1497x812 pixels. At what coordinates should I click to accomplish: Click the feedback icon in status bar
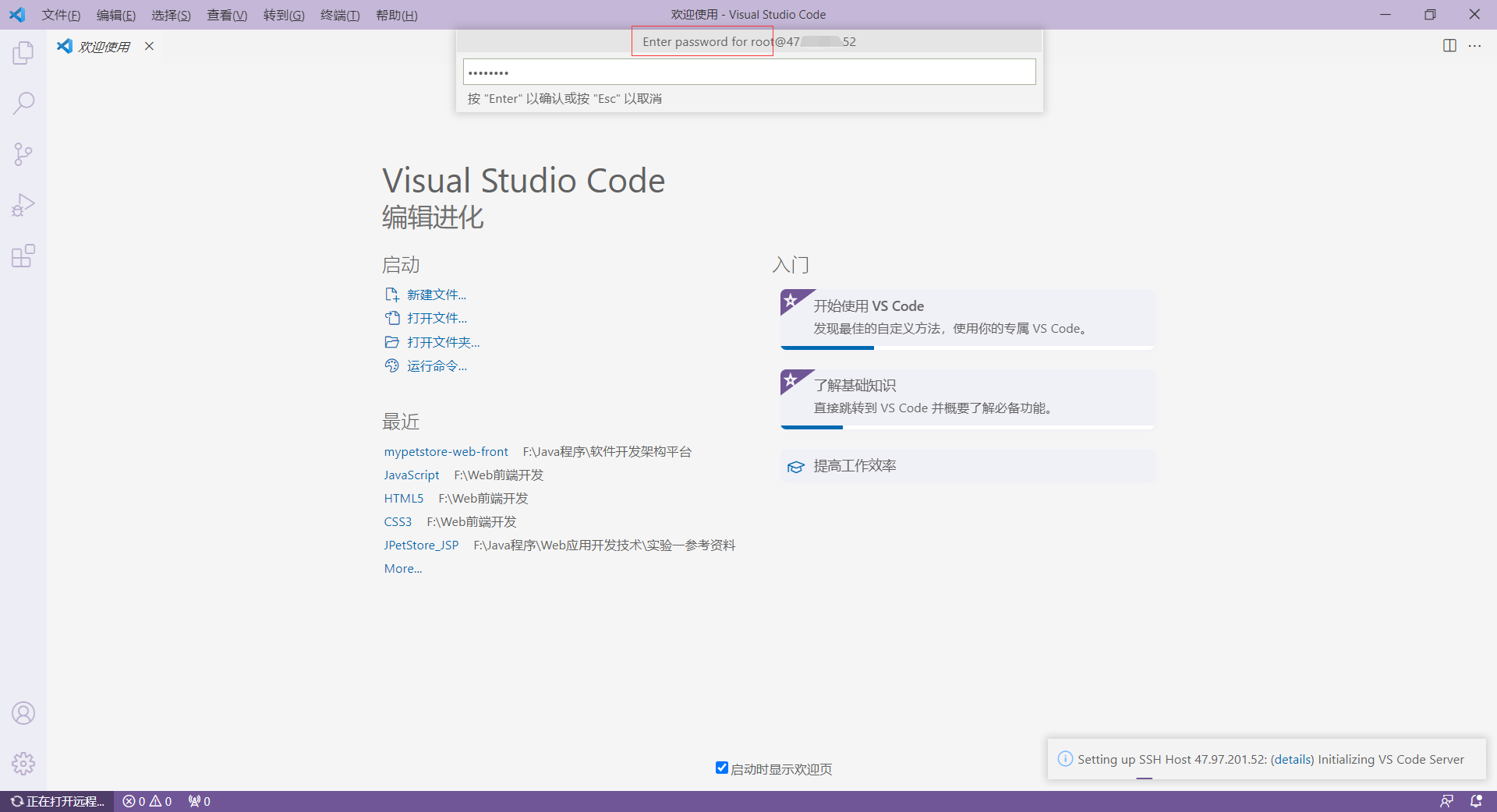tap(1446, 801)
